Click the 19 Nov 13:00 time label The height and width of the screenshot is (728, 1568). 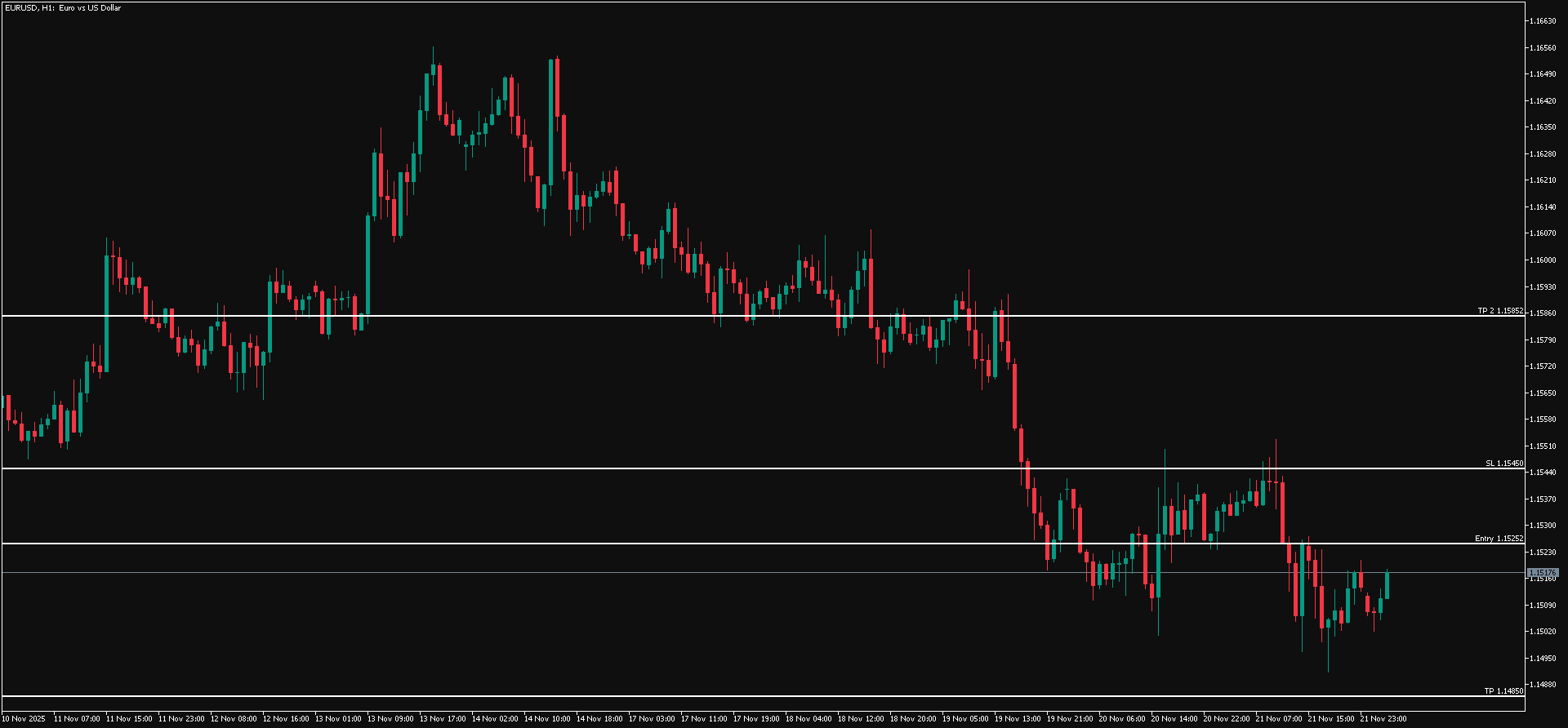(1018, 719)
